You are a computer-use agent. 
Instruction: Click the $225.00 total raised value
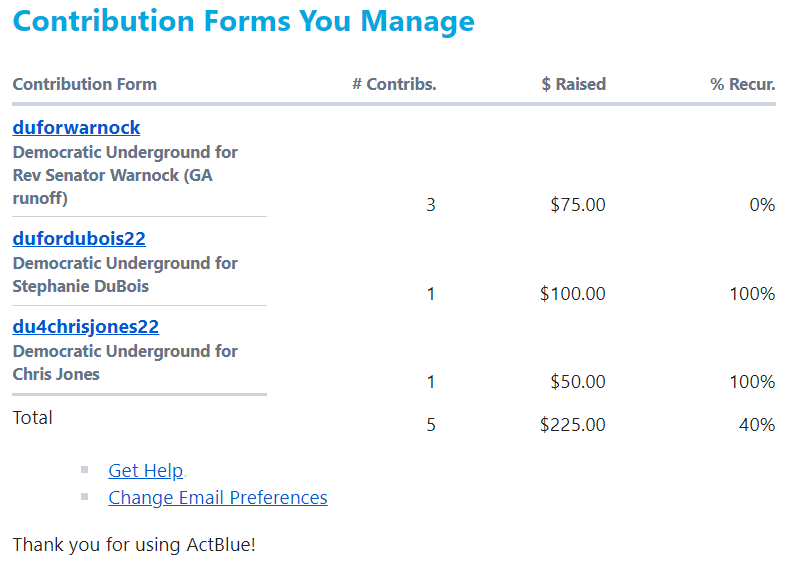tap(572, 425)
